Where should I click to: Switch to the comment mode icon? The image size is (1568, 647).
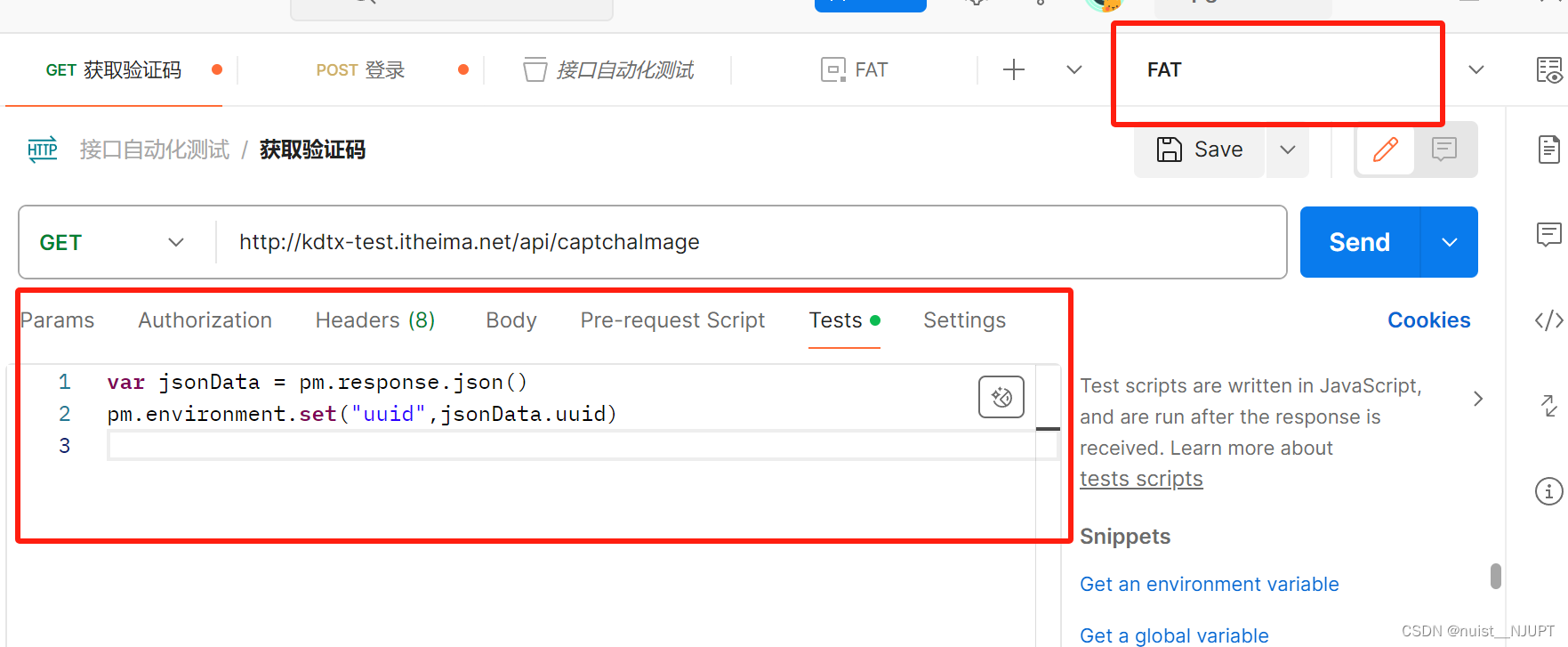click(x=1444, y=150)
